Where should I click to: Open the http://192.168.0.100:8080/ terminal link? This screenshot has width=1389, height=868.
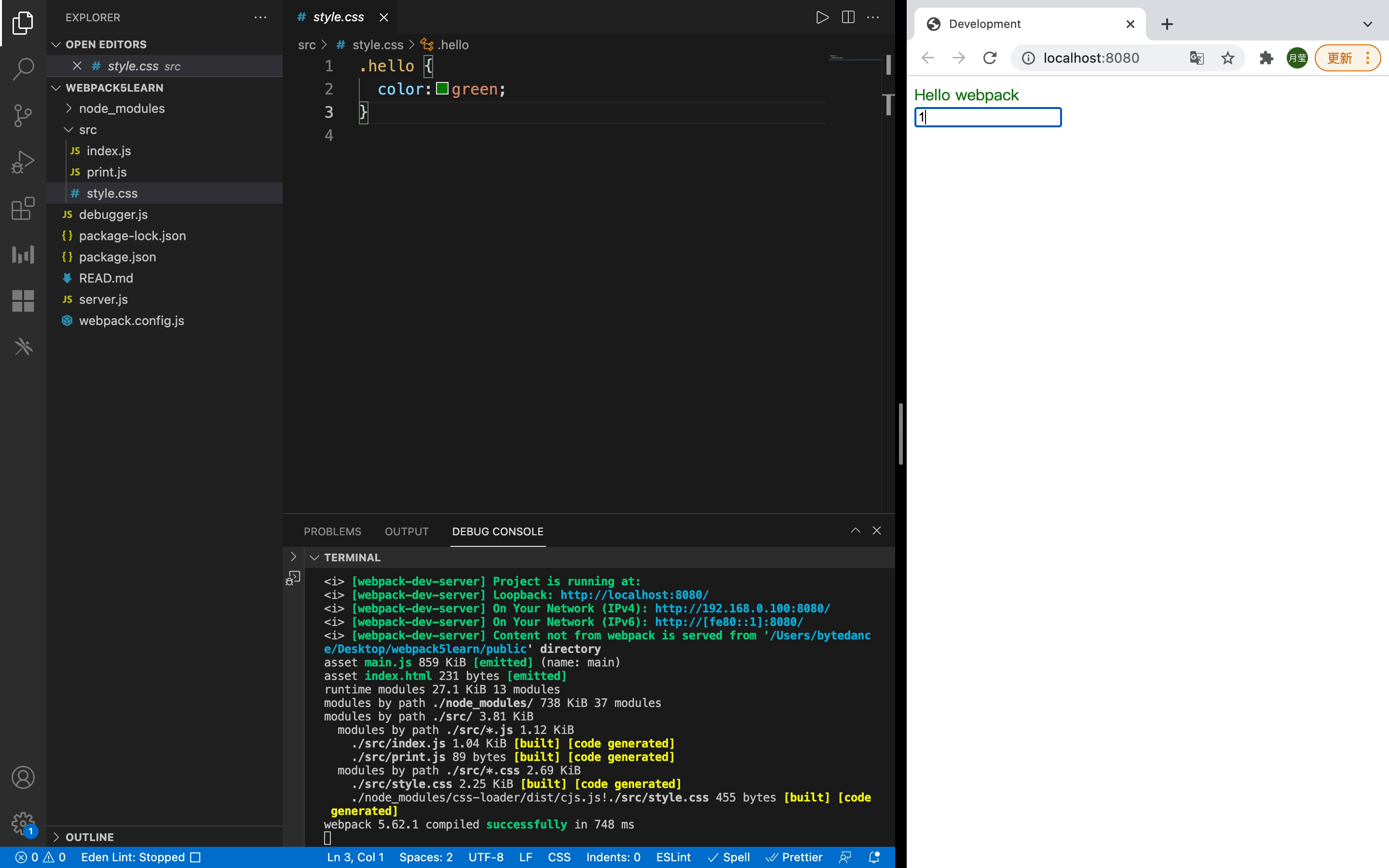(742, 609)
